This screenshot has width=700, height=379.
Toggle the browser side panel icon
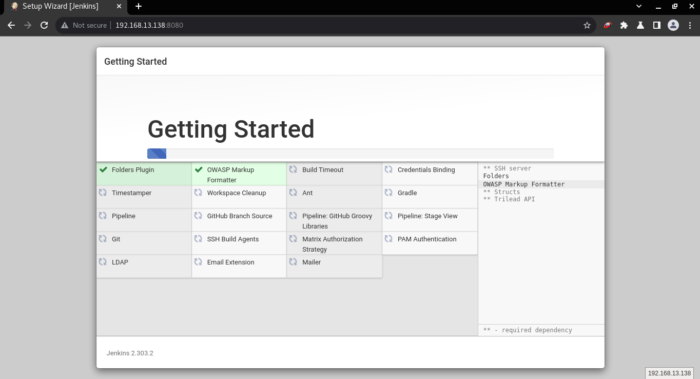point(656,25)
